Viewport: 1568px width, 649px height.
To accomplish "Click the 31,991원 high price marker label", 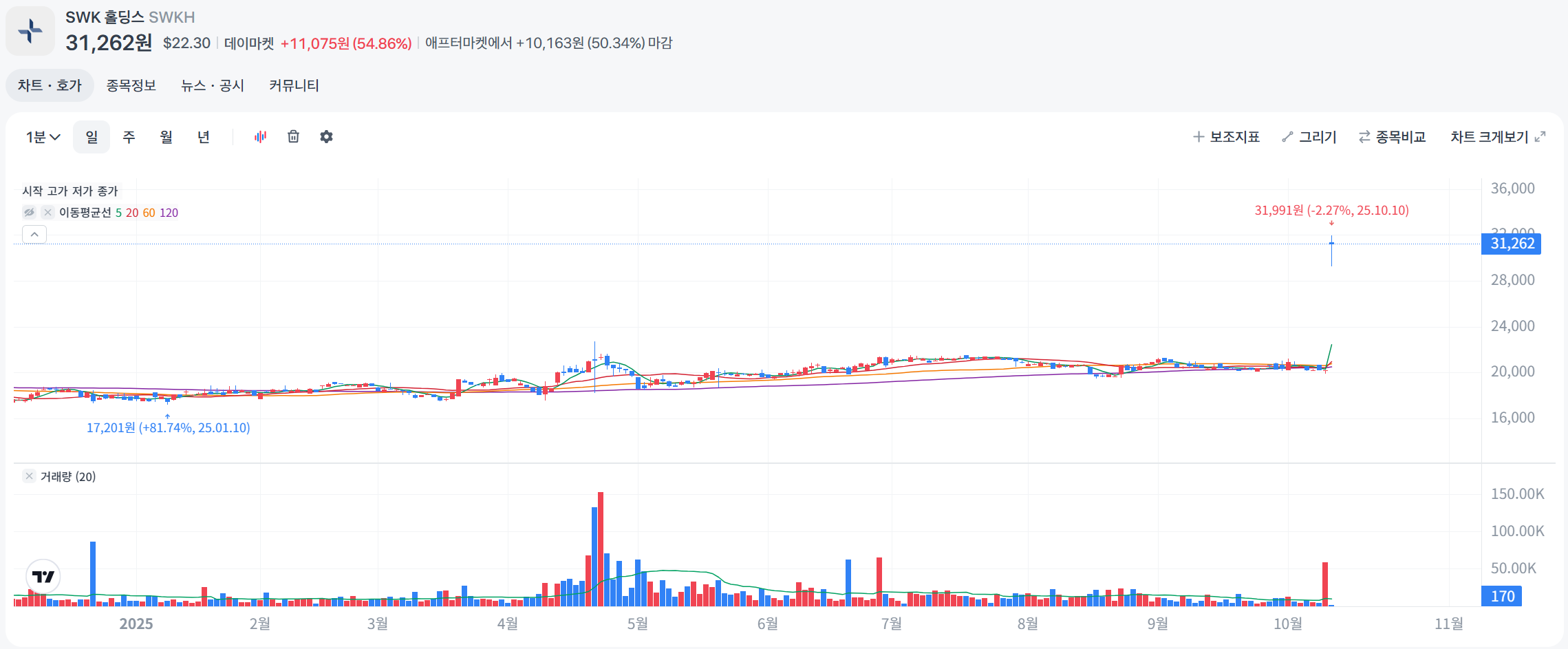I will click(1331, 211).
